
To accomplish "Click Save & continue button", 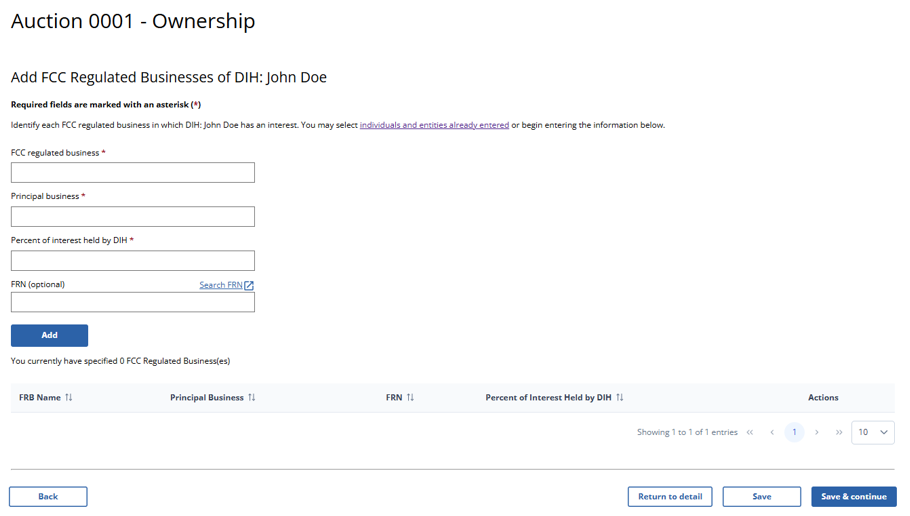I will click(x=853, y=497).
